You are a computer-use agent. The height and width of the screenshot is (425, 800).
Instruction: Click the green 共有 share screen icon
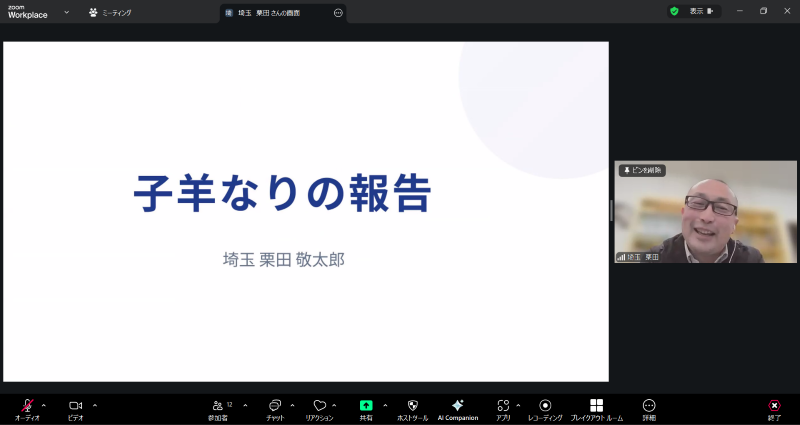click(x=366, y=406)
